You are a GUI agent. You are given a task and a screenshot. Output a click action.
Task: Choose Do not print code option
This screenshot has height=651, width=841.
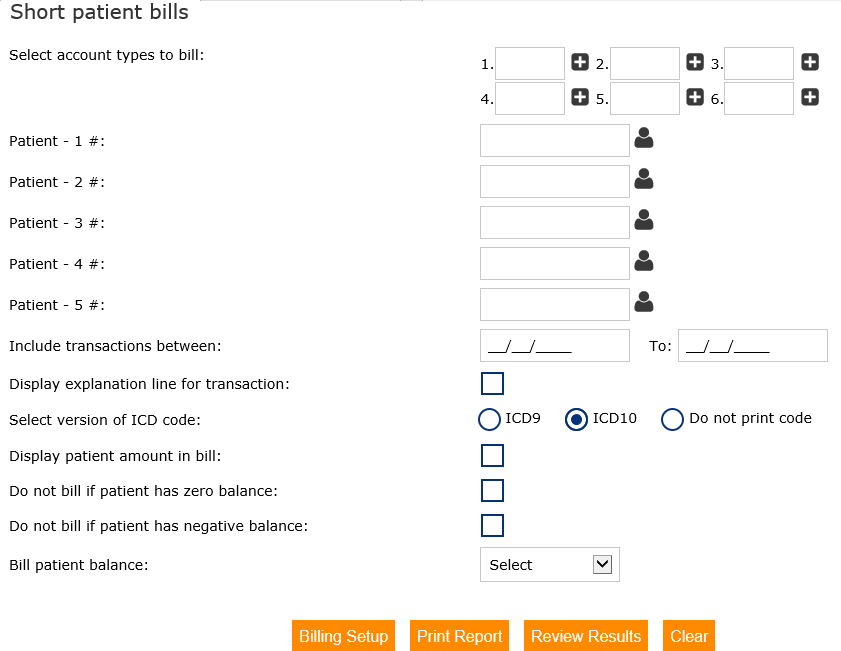click(x=672, y=419)
